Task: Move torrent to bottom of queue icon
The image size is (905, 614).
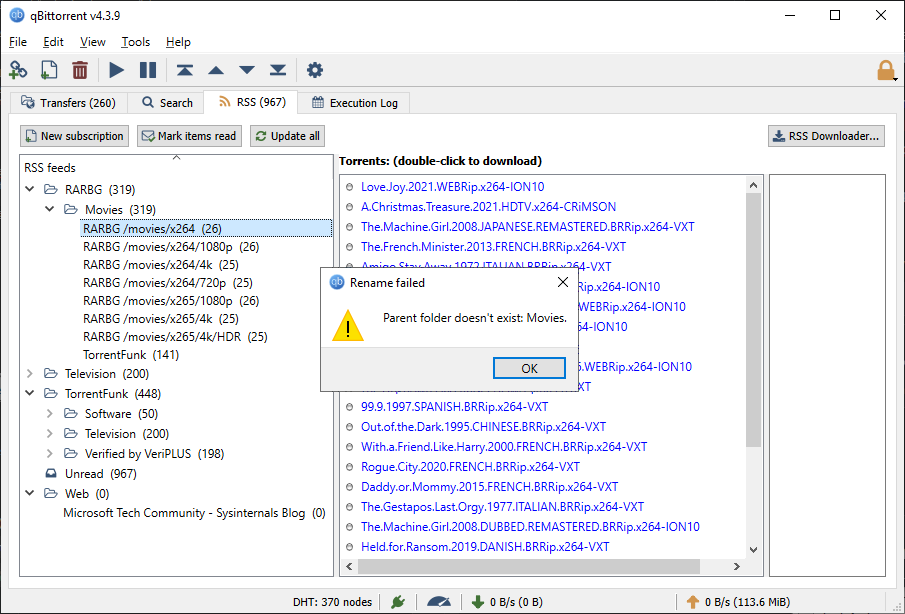Action: (278, 70)
